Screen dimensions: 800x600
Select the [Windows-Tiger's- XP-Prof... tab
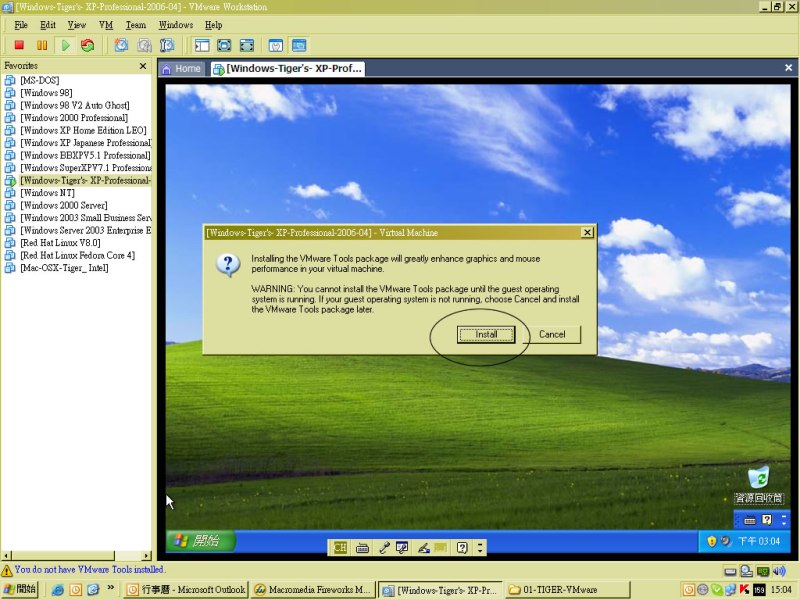tap(288, 69)
